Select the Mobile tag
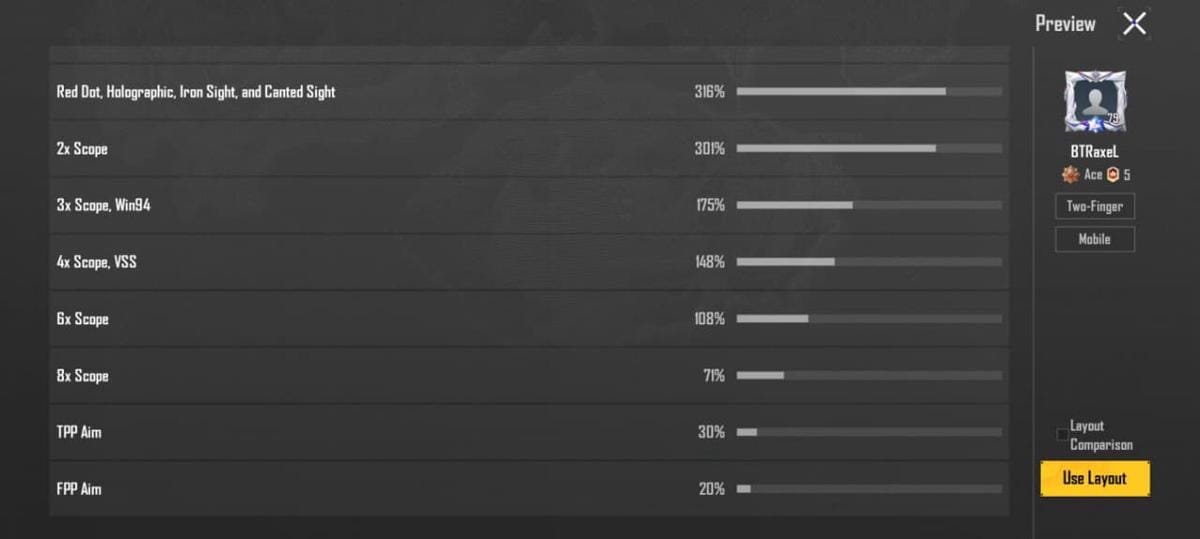Image resolution: width=1200 pixels, height=539 pixels. (x=1094, y=240)
